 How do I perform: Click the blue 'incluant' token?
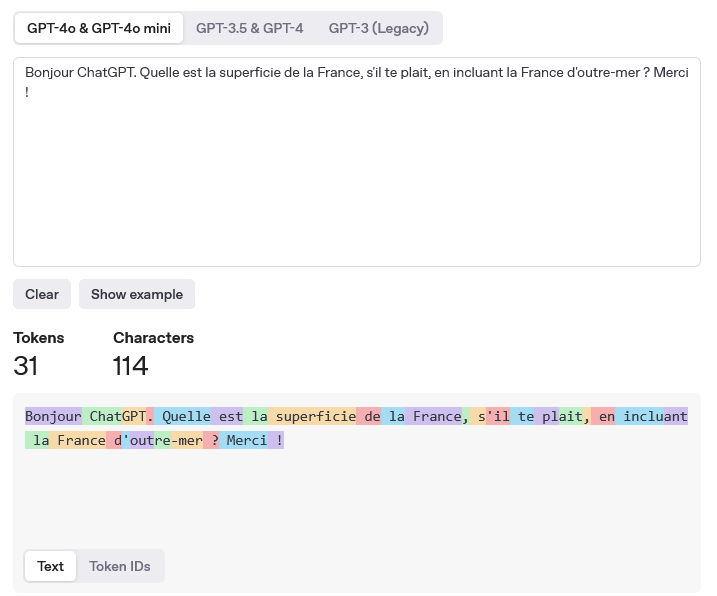click(x=640, y=416)
